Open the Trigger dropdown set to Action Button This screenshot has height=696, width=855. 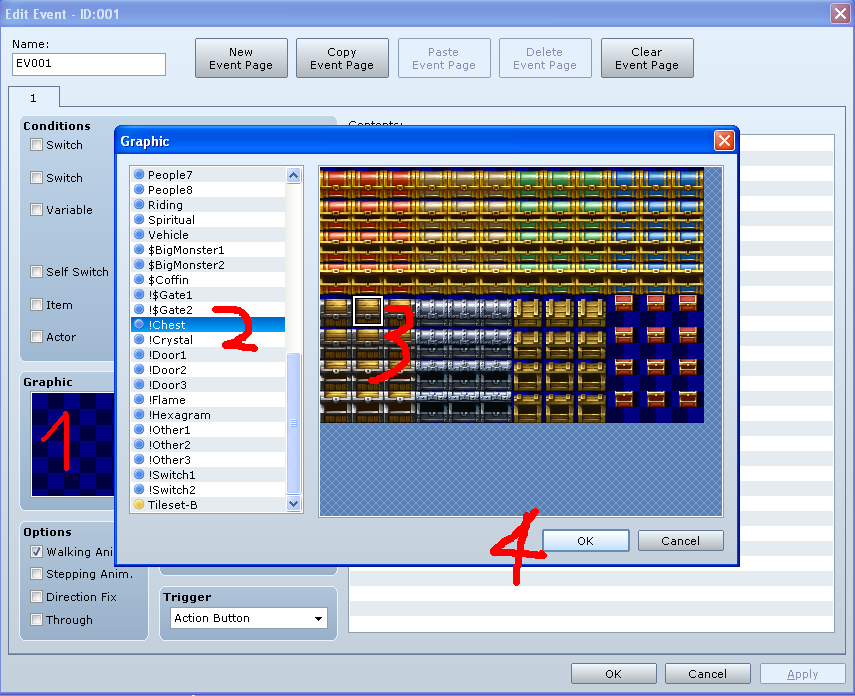click(x=249, y=618)
